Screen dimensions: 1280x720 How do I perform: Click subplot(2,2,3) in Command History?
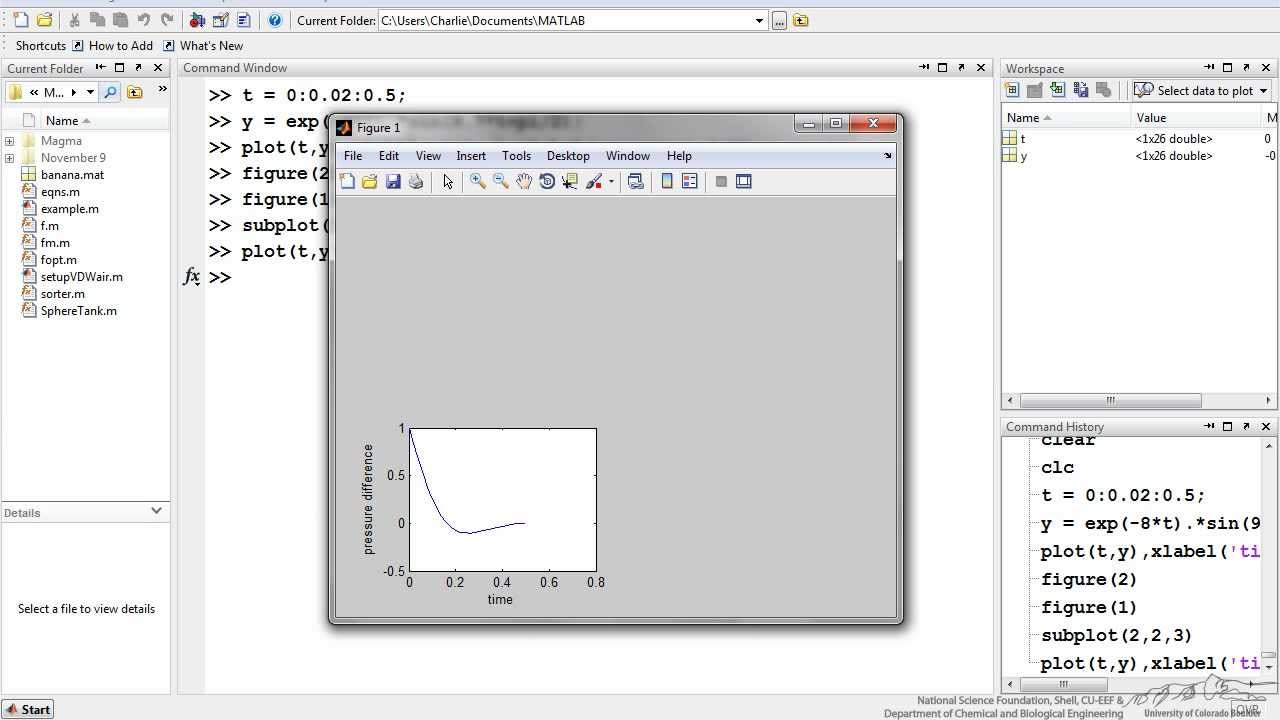tap(1117, 636)
